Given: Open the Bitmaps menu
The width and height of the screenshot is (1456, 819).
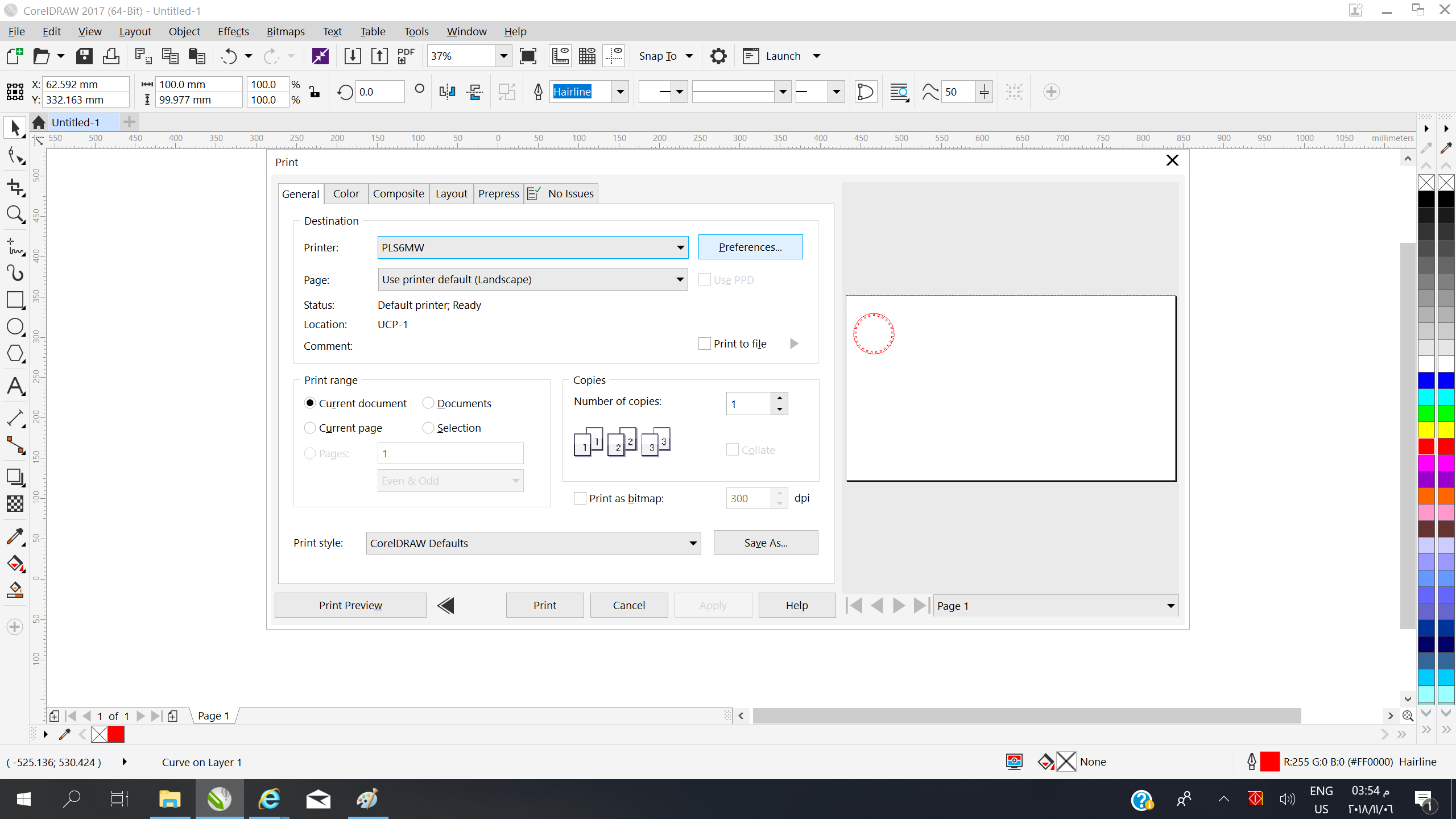Looking at the screenshot, I should pyautogui.click(x=286, y=31).
